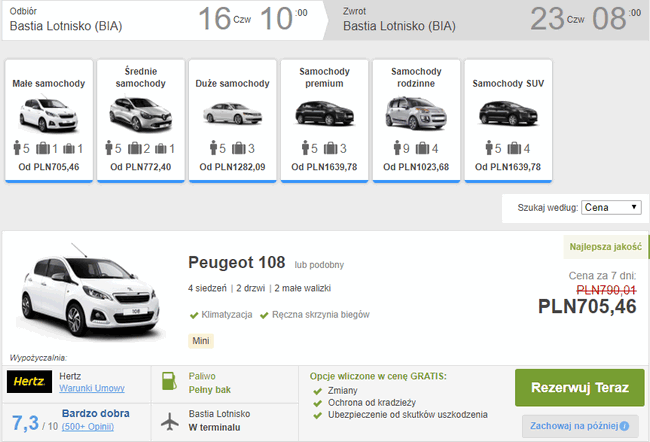Click the checkmark beside Ubezpieczenie od skutków uszkodzenia
650x442 pixels.
(x=318, y=415)
